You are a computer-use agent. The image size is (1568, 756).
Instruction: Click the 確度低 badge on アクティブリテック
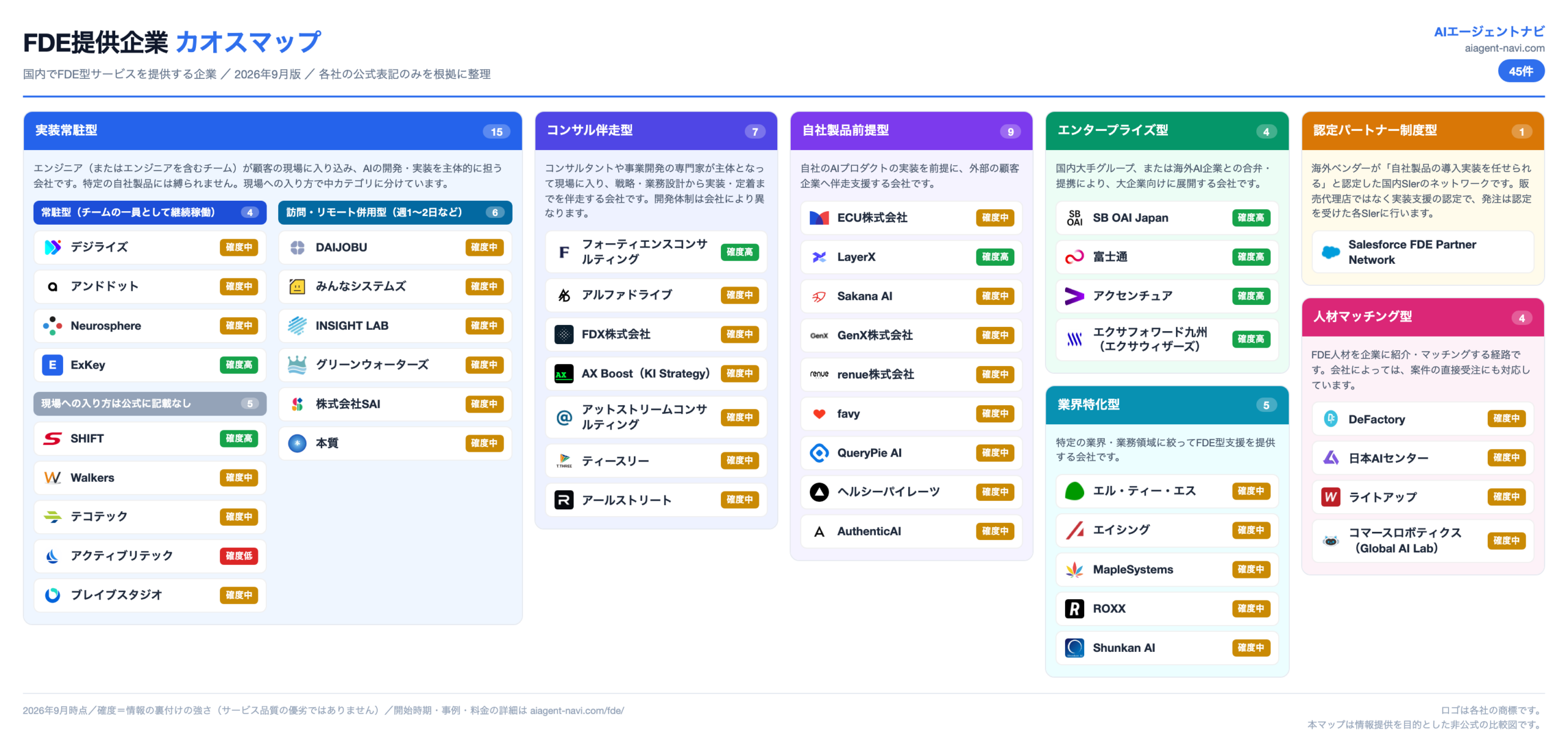(x=239, y=556)
